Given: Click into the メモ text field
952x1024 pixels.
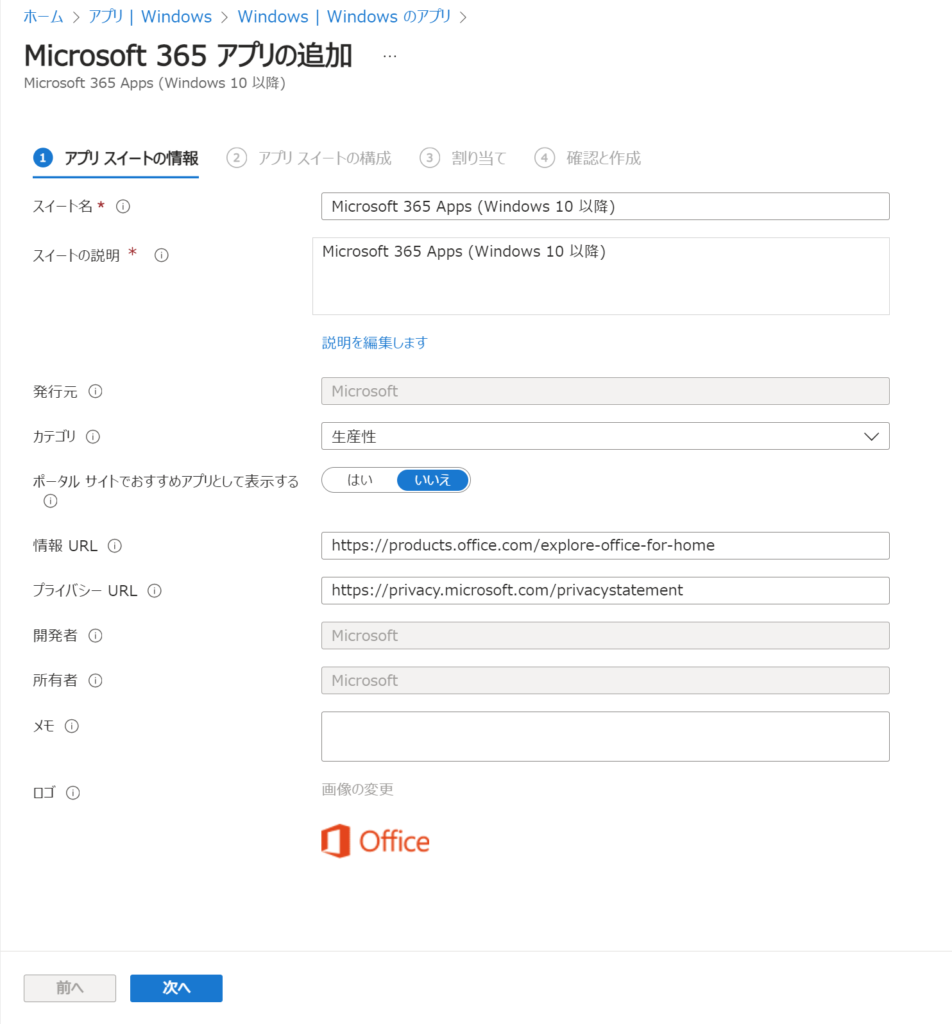Looking at the screenshot, I should click(605, 737).
